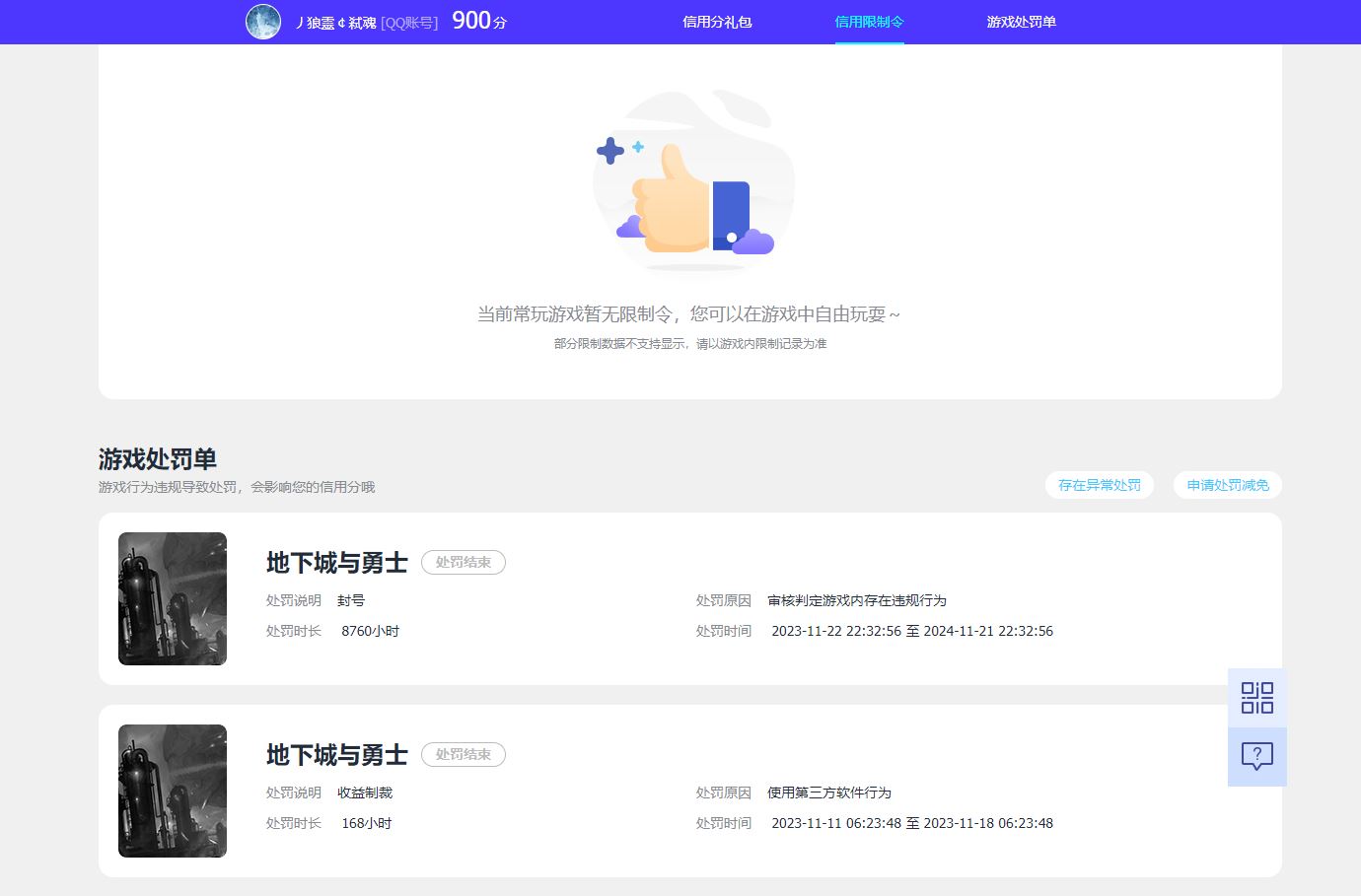The height and width of the screenshot is (896, 1361).
Task: Click 使用第三方软件行为 reason text
Action: [829, 793]
